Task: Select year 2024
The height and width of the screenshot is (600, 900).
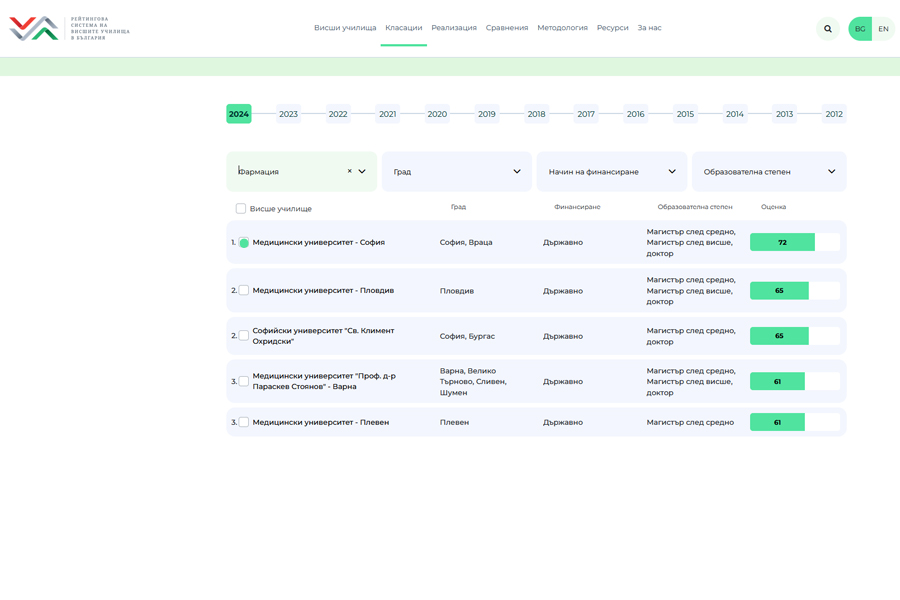Action: (239, 114)
